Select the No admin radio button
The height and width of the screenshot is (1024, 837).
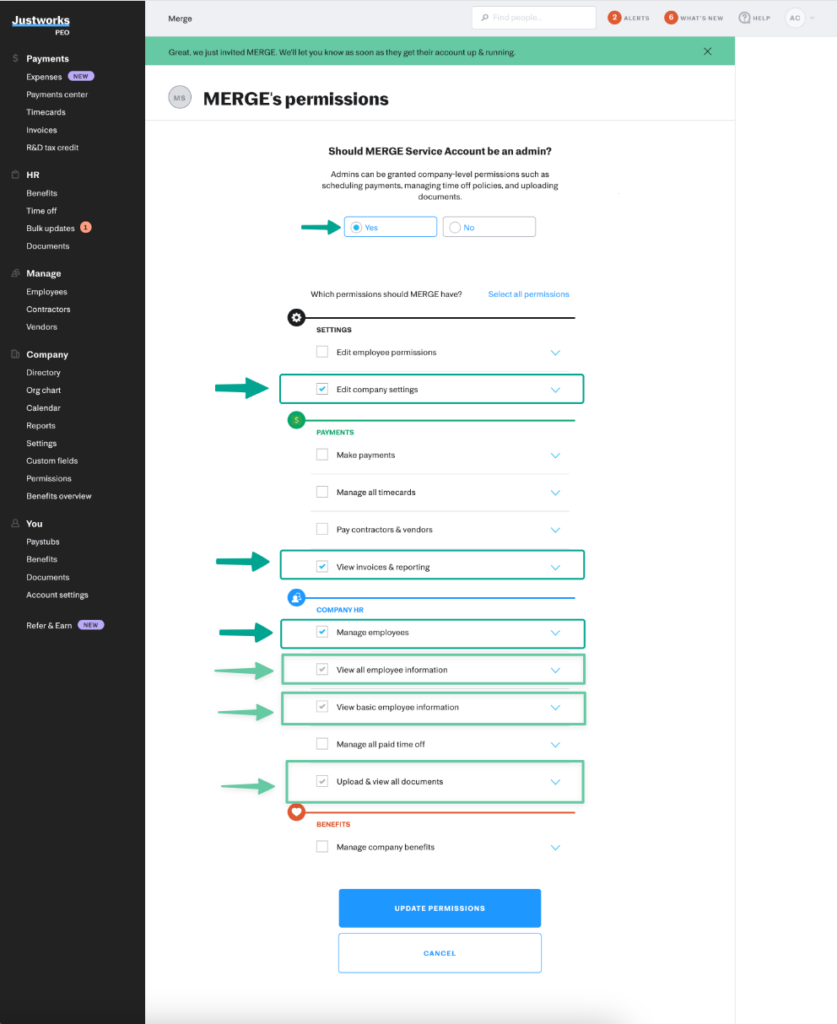point(454,227)
